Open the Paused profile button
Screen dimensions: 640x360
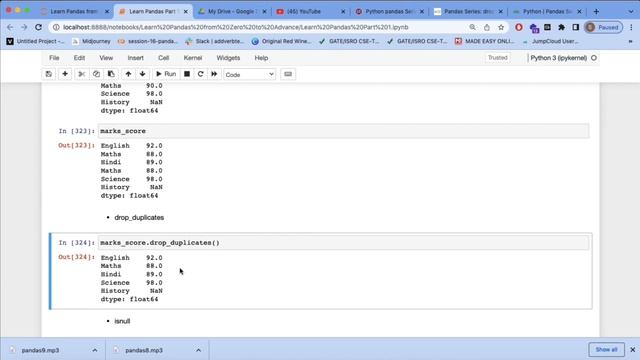pos(603,27)
